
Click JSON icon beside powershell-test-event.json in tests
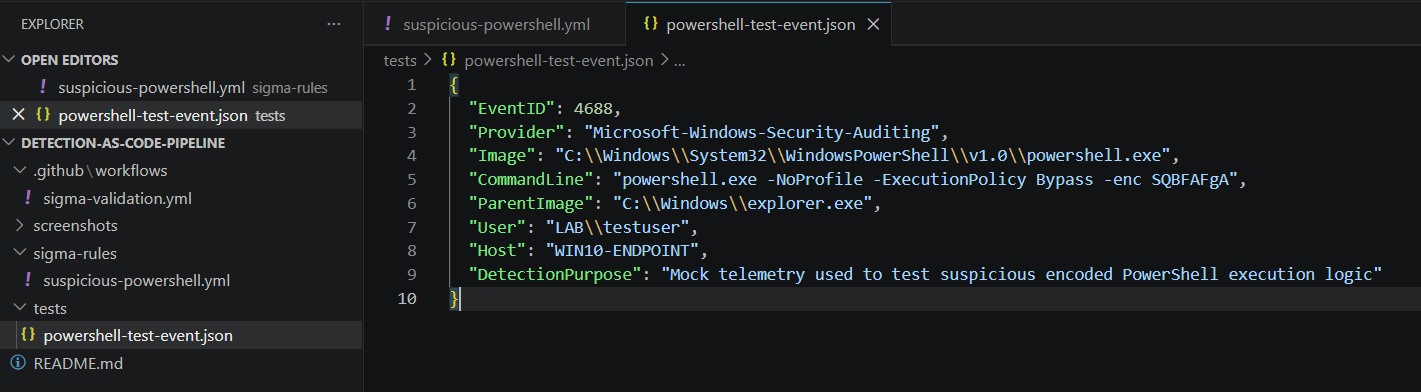click(x=28, y=336)
